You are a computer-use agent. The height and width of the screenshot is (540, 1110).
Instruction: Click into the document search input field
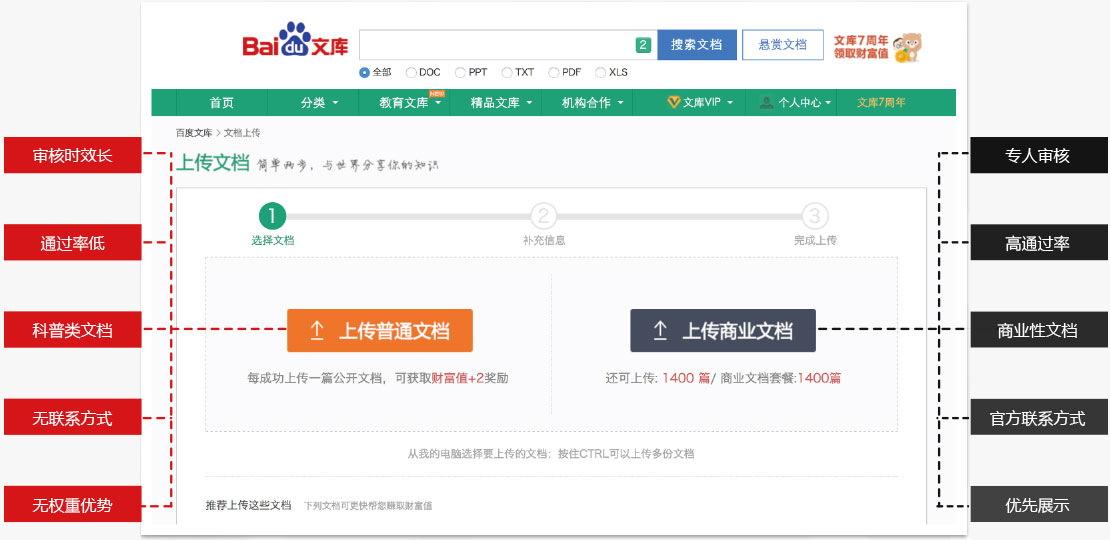pos(495,45)
